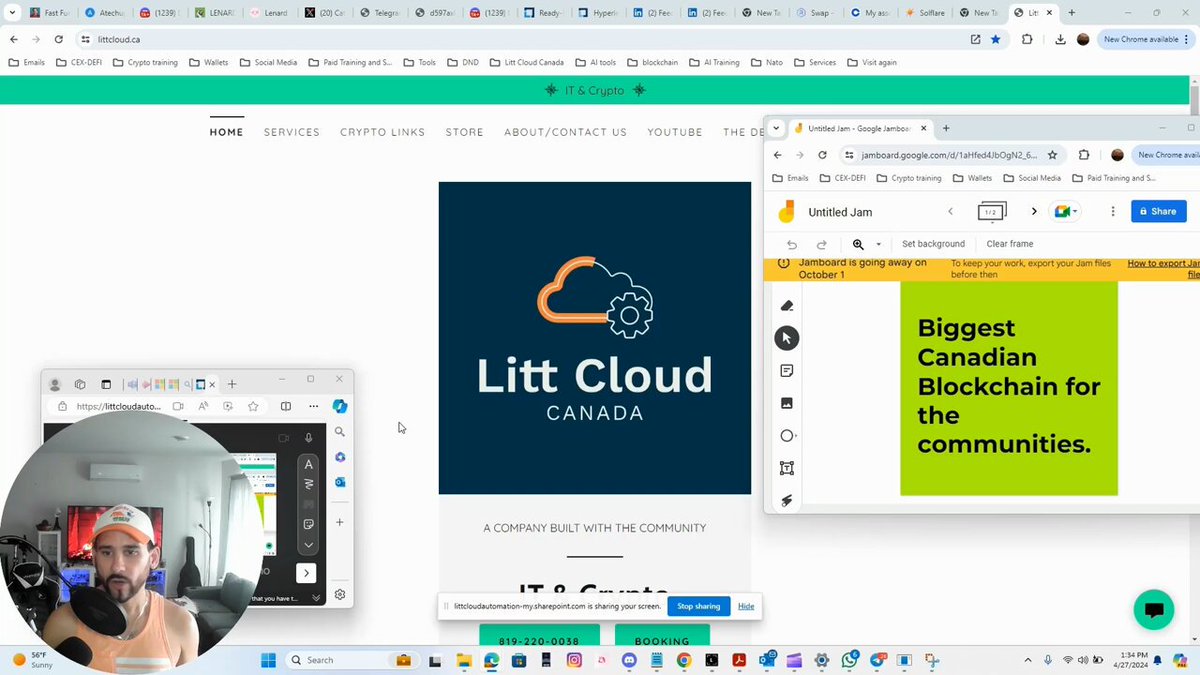
Task: Select the text tool A in the recorder toolbar
Action: [308, 464]
